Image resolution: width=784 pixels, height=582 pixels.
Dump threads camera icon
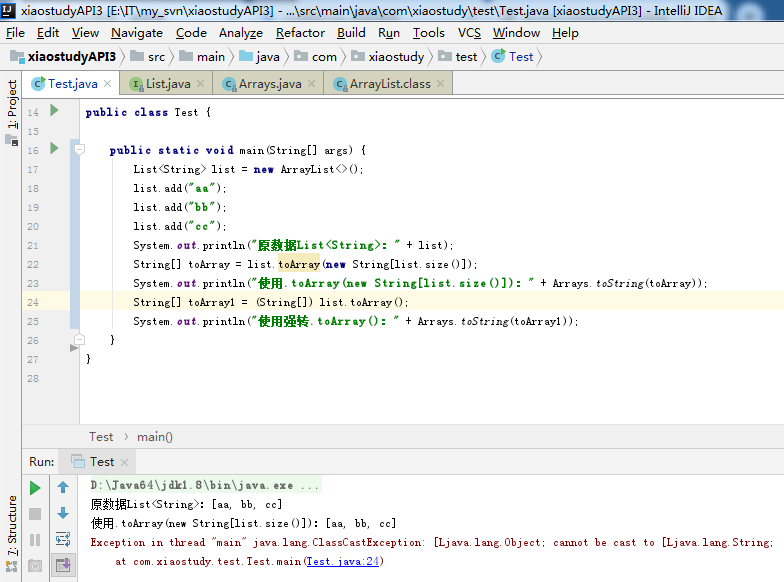pyautogui.click(x=35, y=566)
